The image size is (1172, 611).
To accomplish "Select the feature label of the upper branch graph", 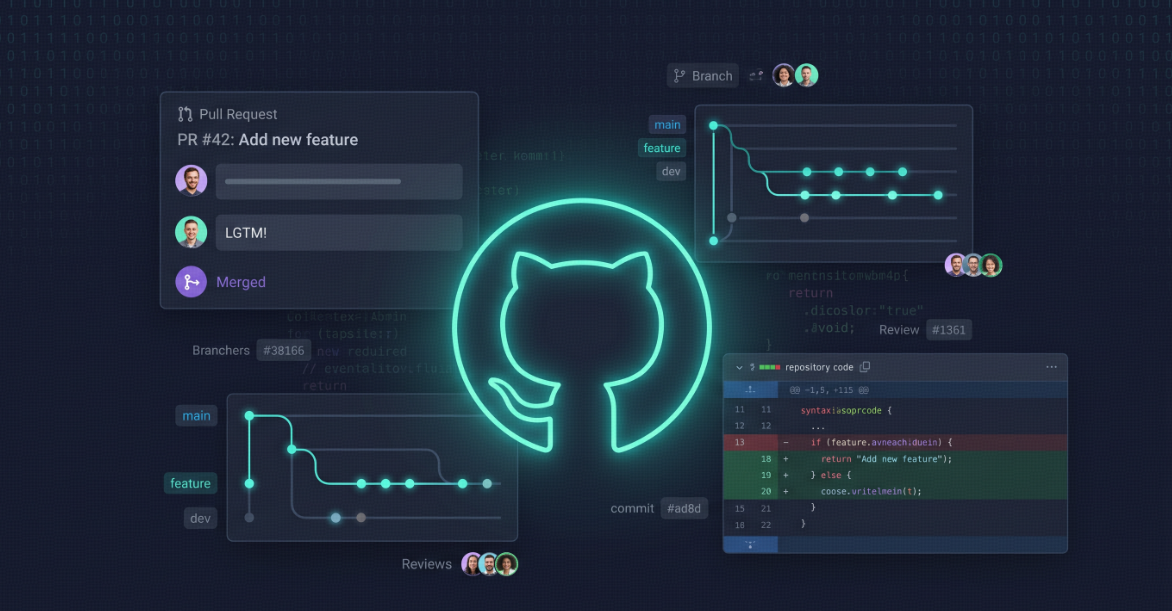I will pyautogui.click(x=661, y=148).
